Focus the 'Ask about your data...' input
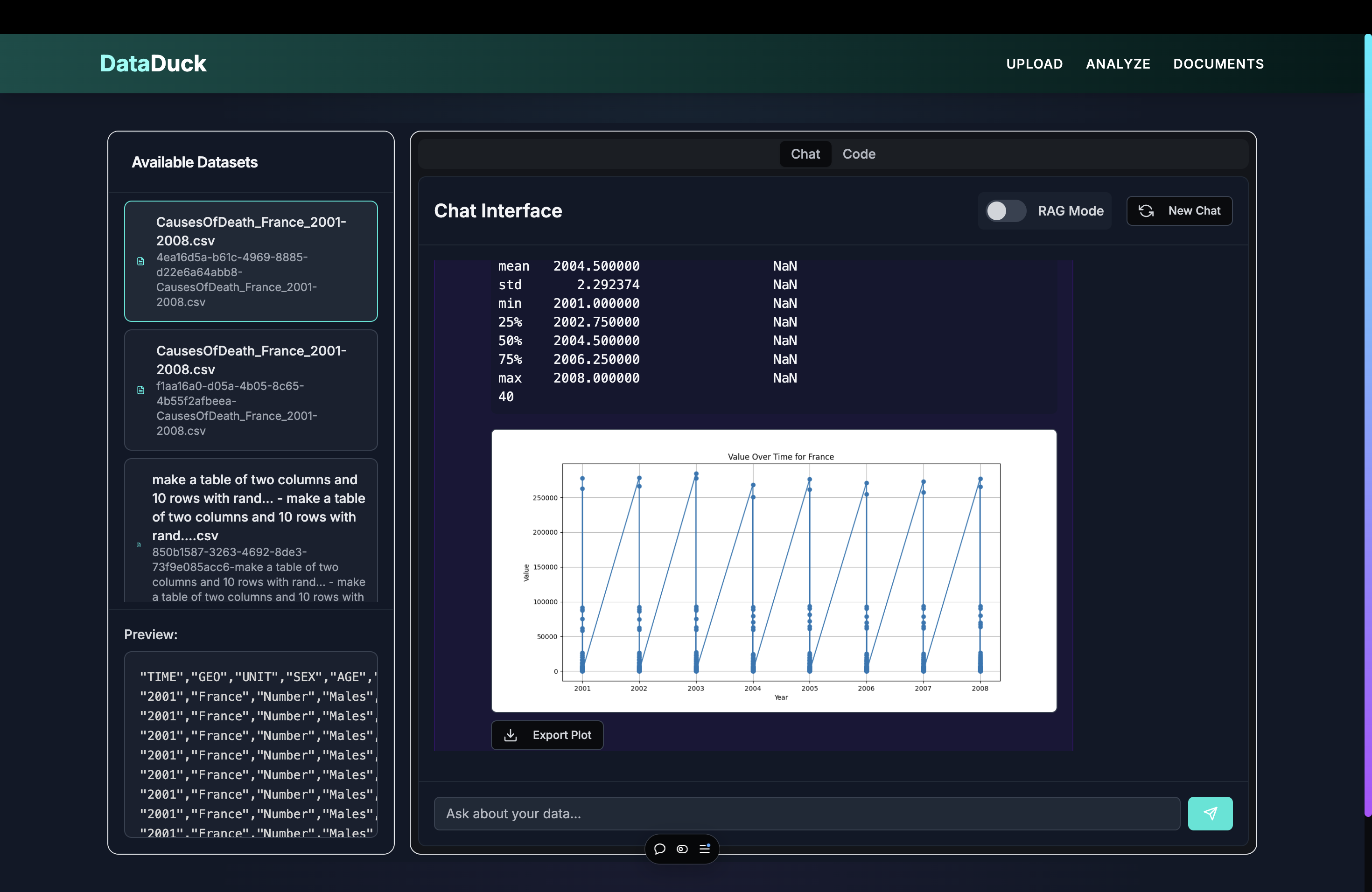The image size is (1372, 892). coord(806,813)
